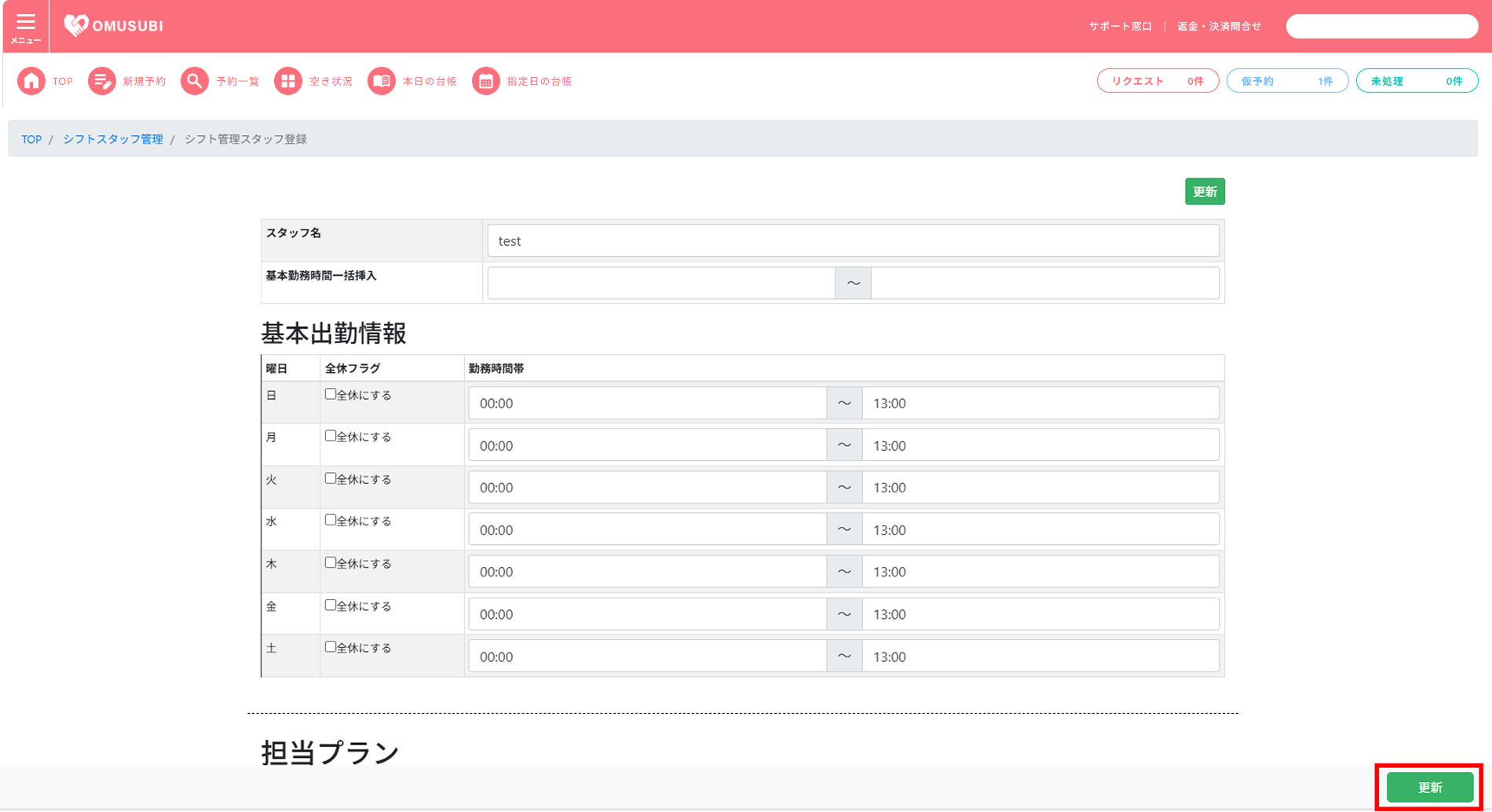Click the 木 start time 00:00 field

pyautogui.click(x=647, y=572)
